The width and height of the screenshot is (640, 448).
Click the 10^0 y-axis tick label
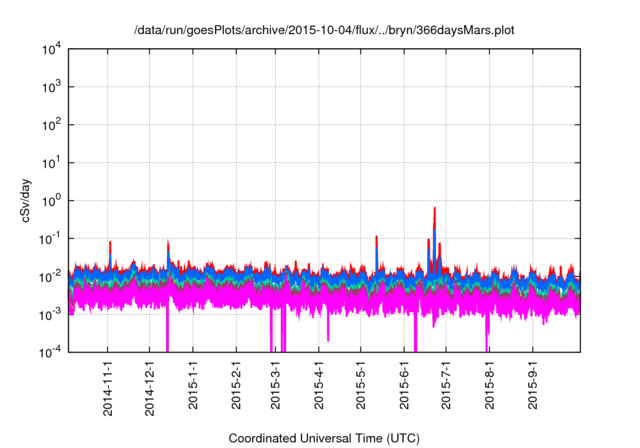point(51,201)
